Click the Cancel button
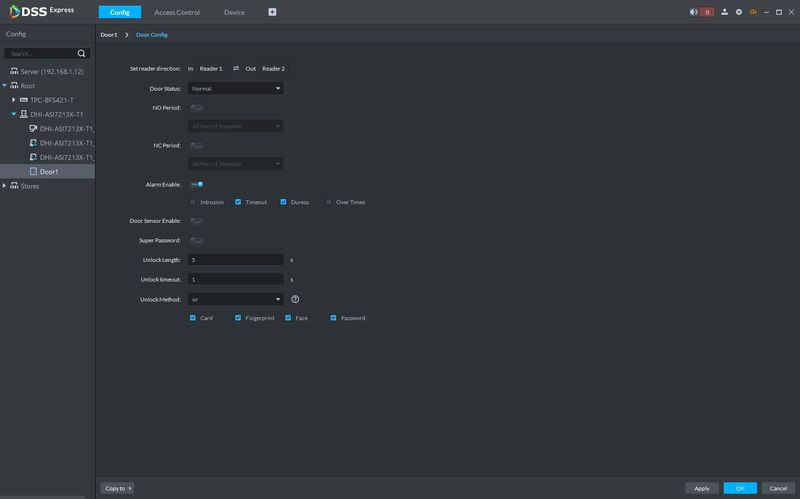Image resolution: width=800 pixels, height=499 pixels. point(778,488)
